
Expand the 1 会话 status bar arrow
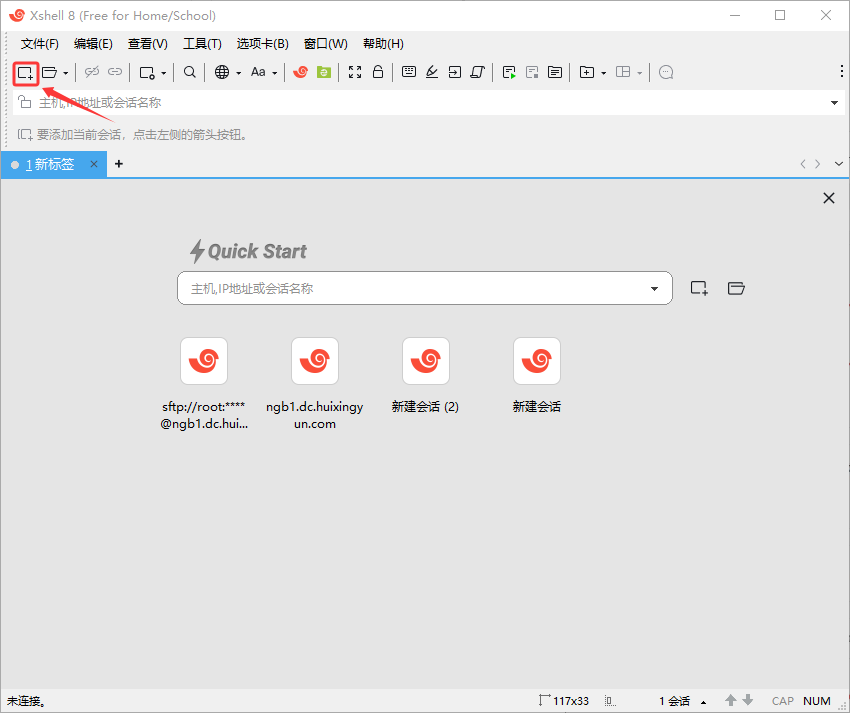coord(703,702)
